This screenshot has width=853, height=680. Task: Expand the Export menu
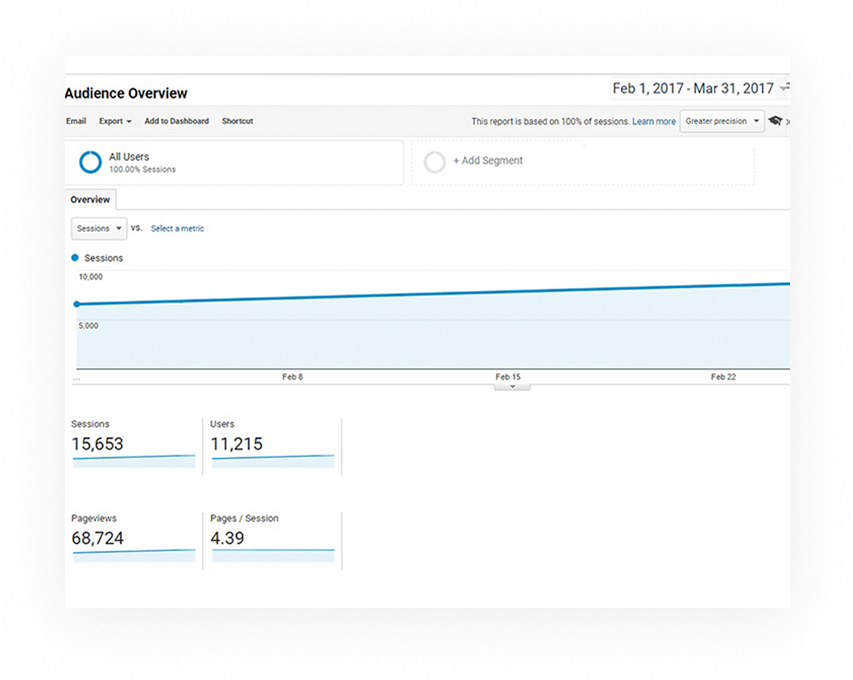point(115,121)
